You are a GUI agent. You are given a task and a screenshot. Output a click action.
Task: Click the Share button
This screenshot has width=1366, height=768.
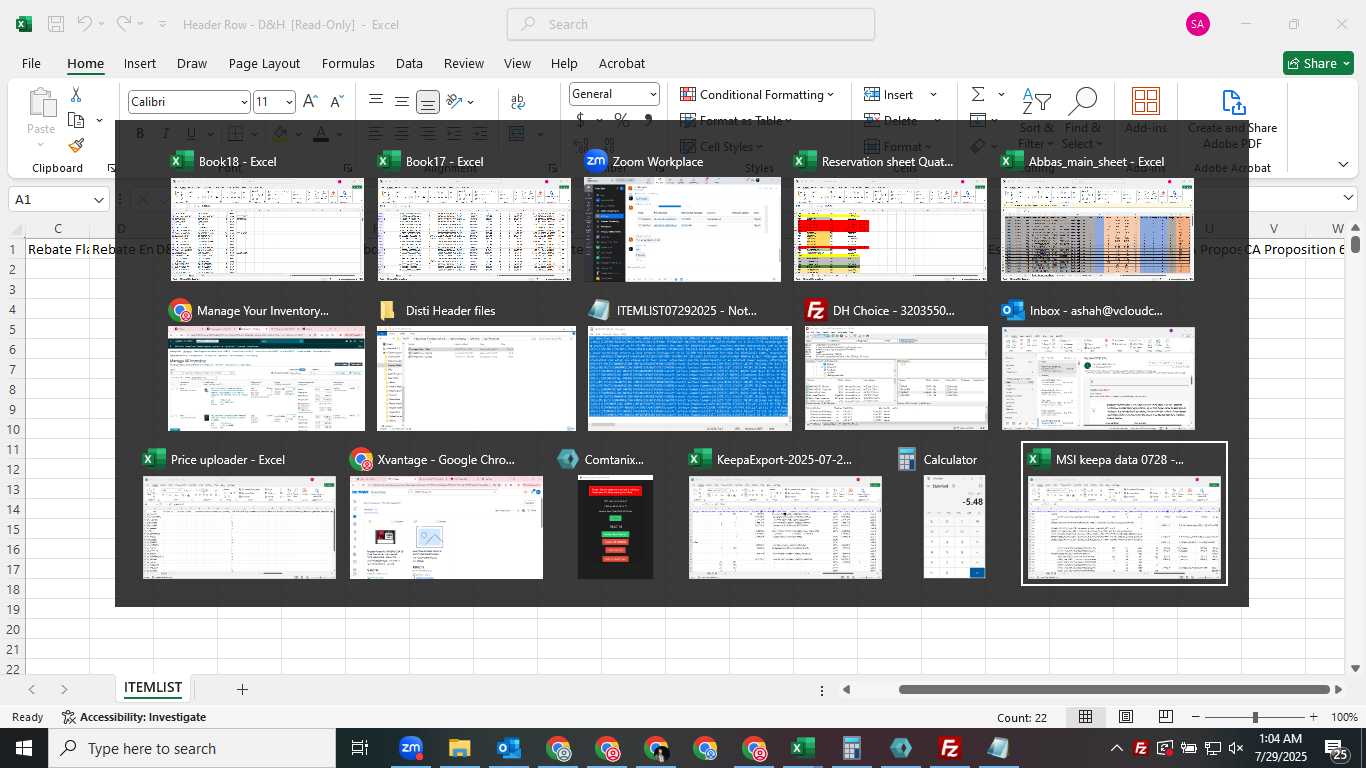pos(1318,63)
